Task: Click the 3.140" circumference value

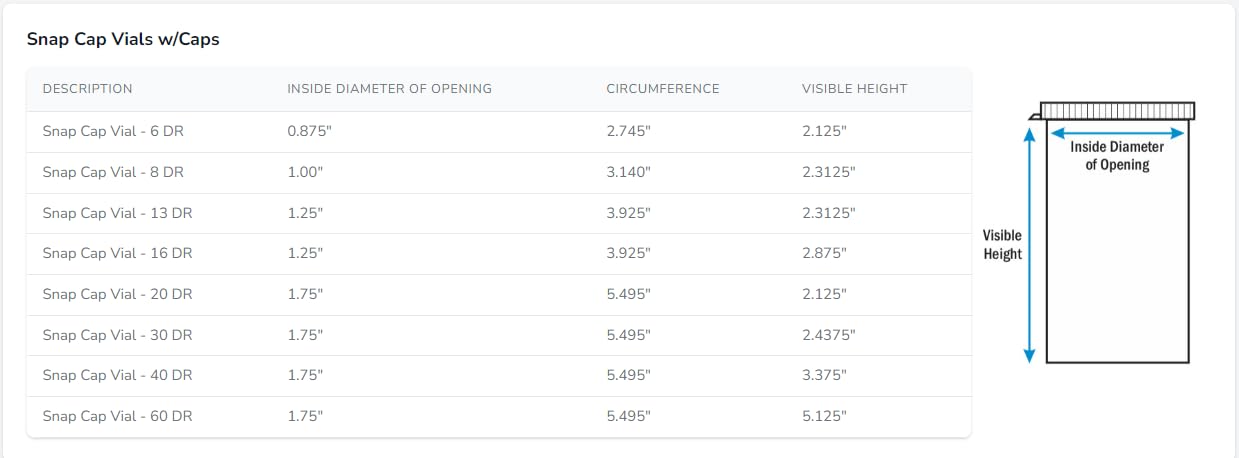Action: 628,172
